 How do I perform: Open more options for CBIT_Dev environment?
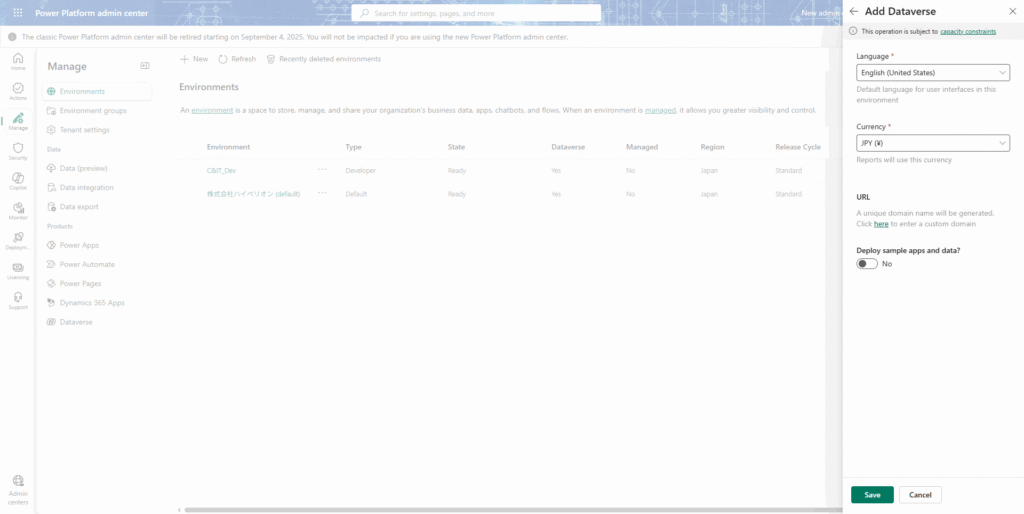[322, 170]
